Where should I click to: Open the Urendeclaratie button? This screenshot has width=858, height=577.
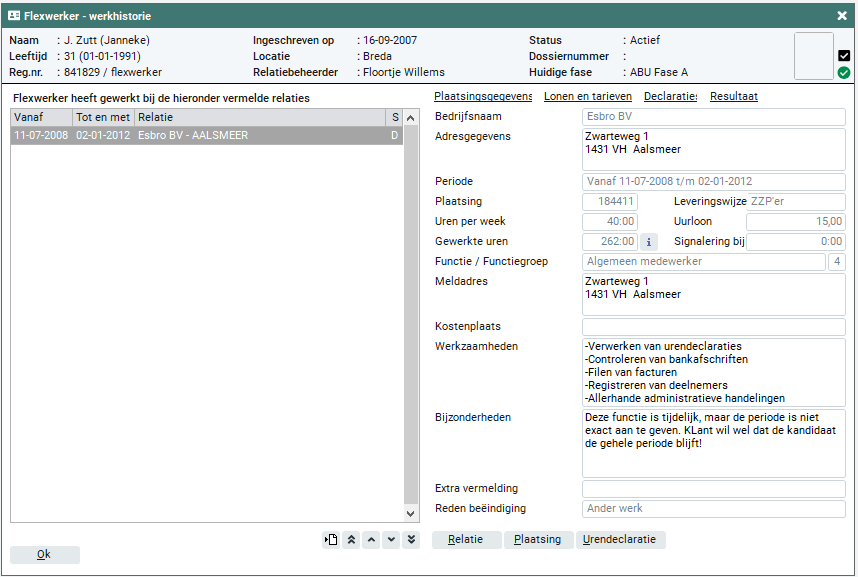tap(620, 540)
